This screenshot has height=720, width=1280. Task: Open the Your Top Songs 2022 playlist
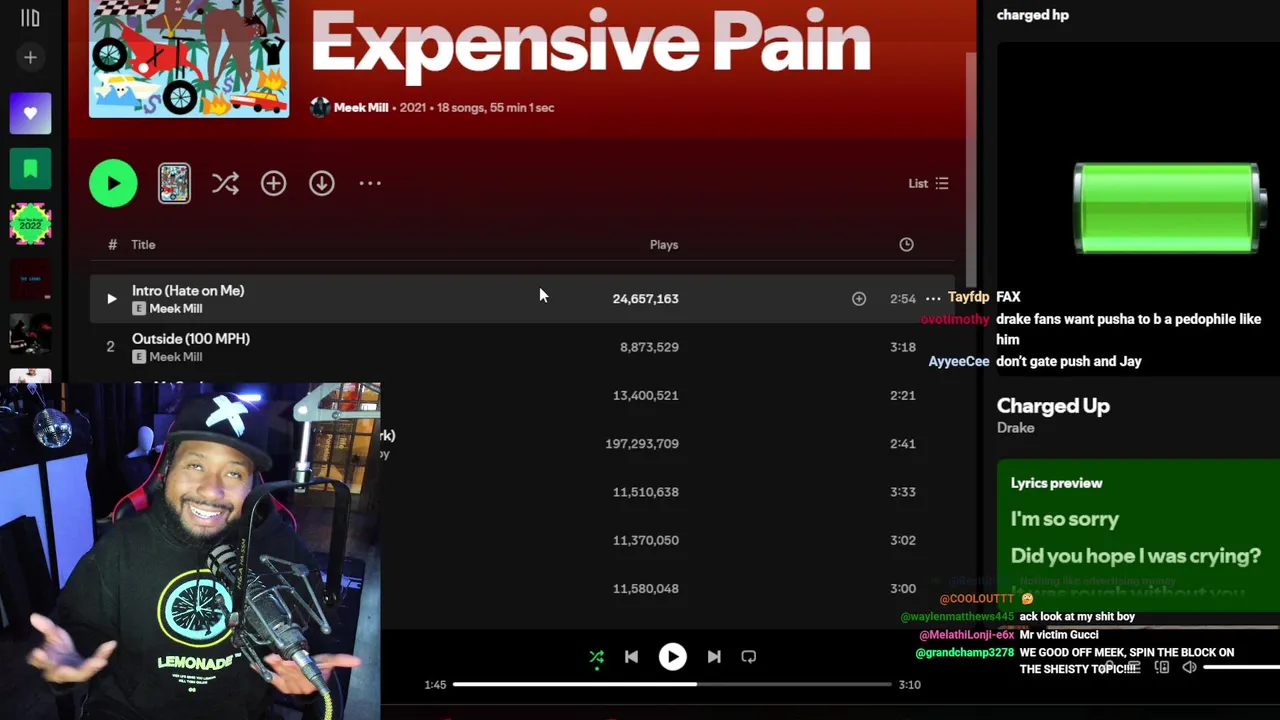coord(30,223)
